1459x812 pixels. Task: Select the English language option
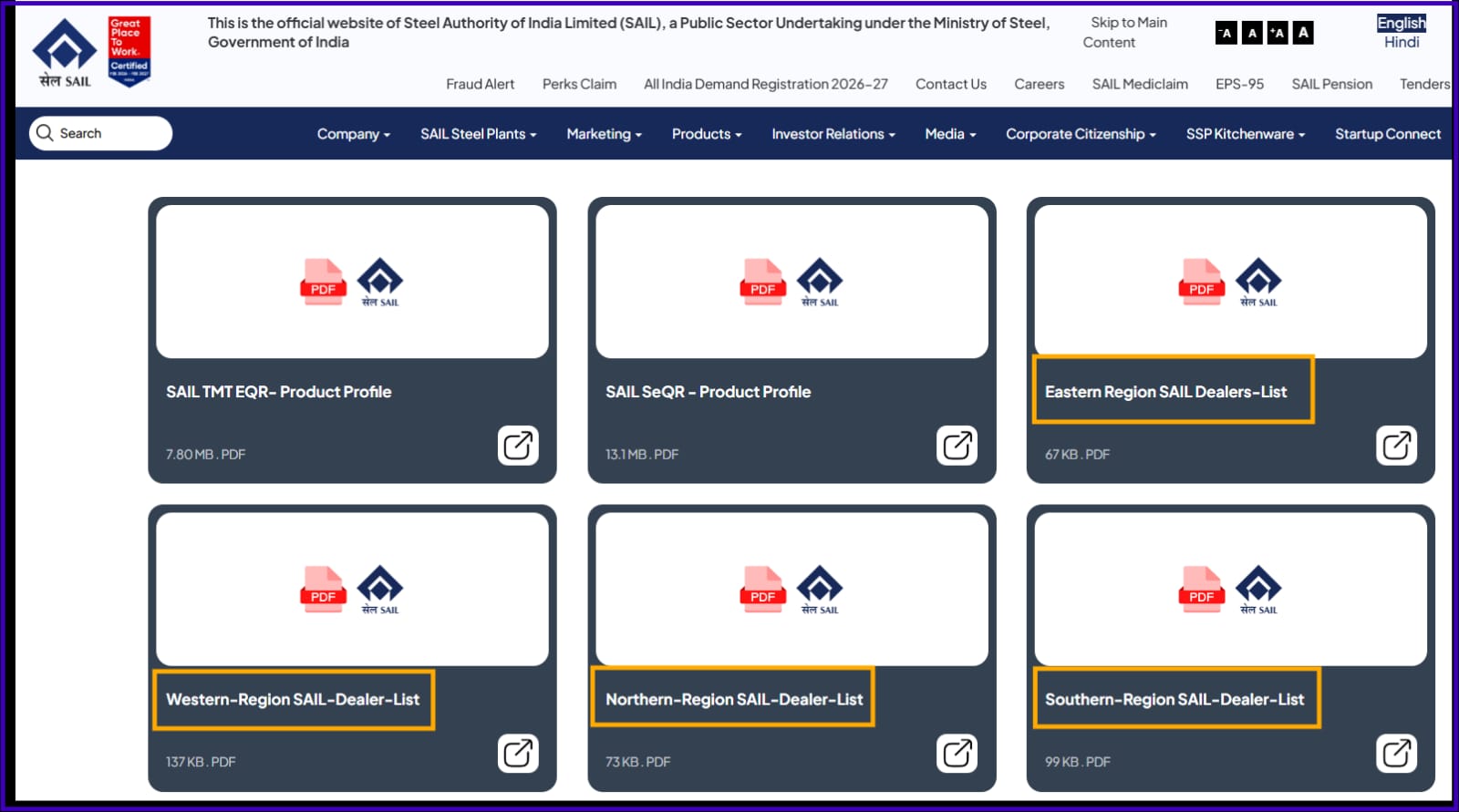pos(1402,23)
